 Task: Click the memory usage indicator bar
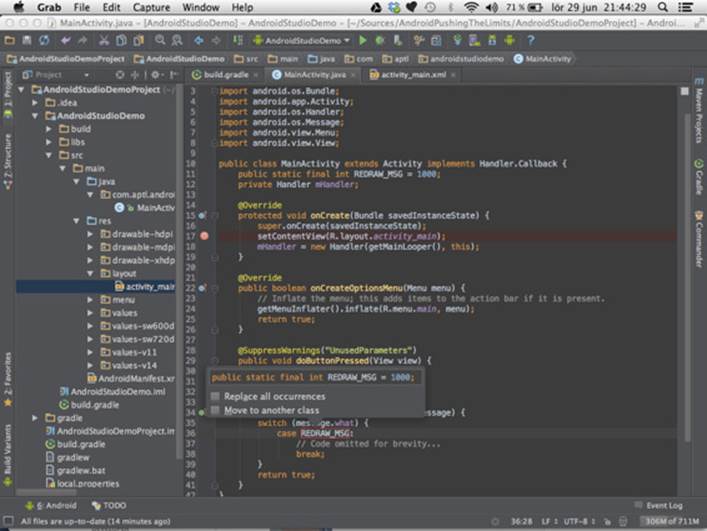tap(671, 522)
